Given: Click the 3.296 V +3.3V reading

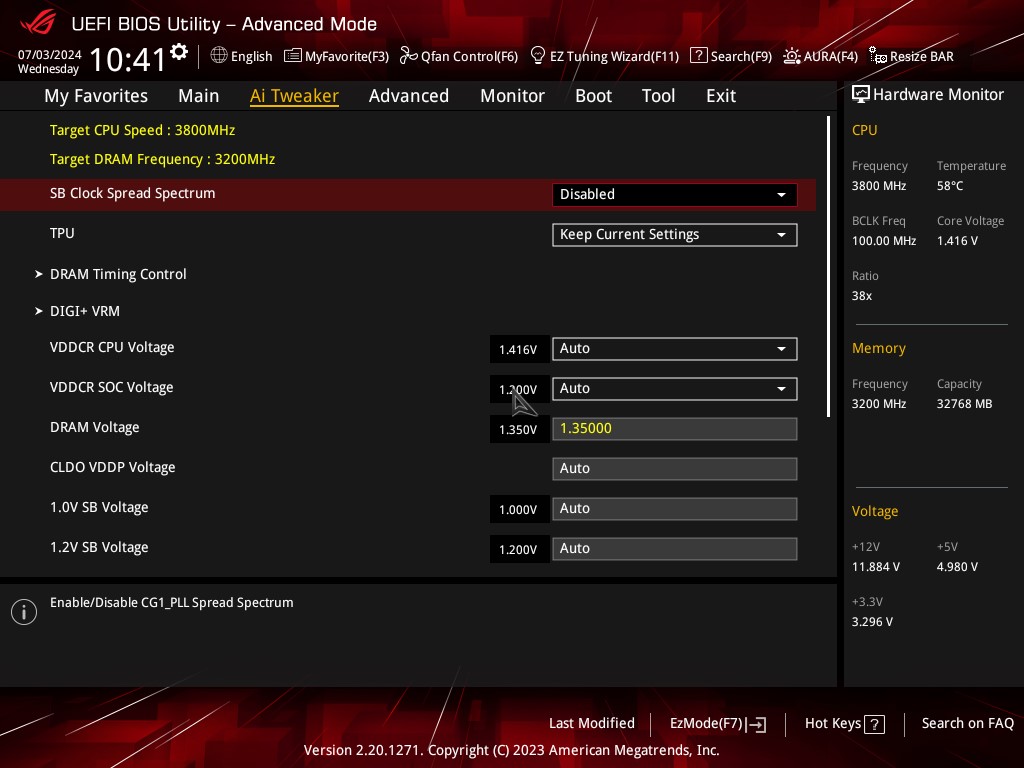Looking at the screenshot, I should 872,622.
